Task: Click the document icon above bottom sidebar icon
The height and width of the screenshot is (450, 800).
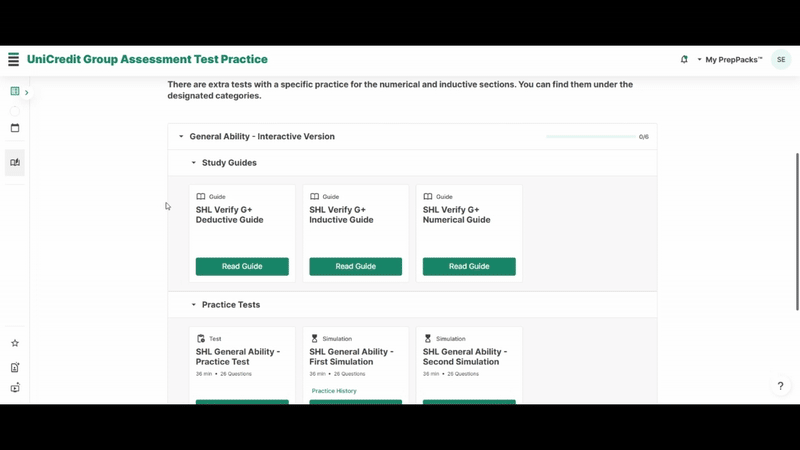Action: (15, 368)
